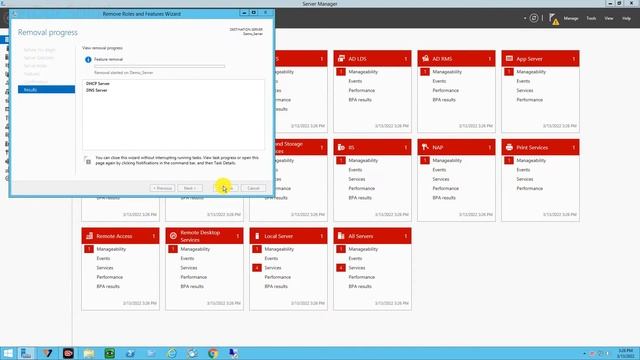The height and width of the screenshot is (360, 640).
Task: Click the All Servers tile icon
Action: pos(341,236)
